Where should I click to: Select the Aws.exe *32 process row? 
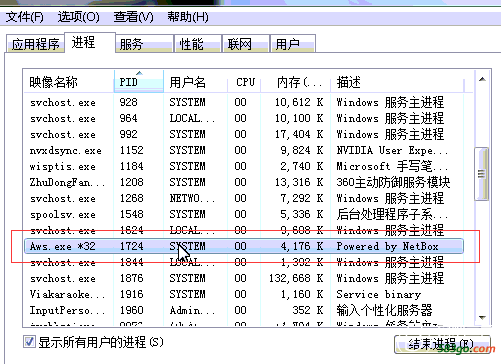pos(244,246)
